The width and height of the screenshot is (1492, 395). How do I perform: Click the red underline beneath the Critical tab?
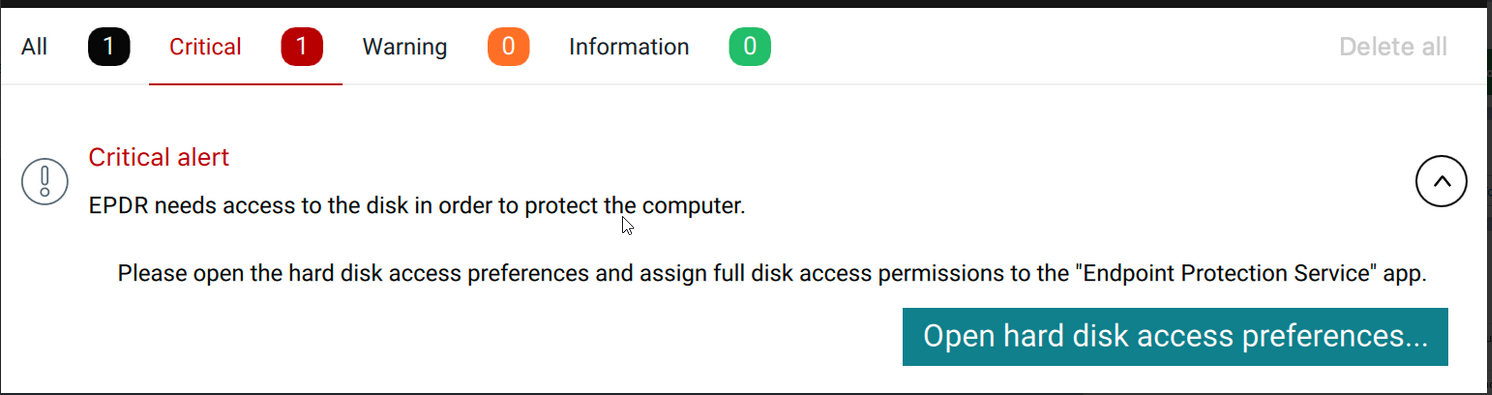coord(245,84)
